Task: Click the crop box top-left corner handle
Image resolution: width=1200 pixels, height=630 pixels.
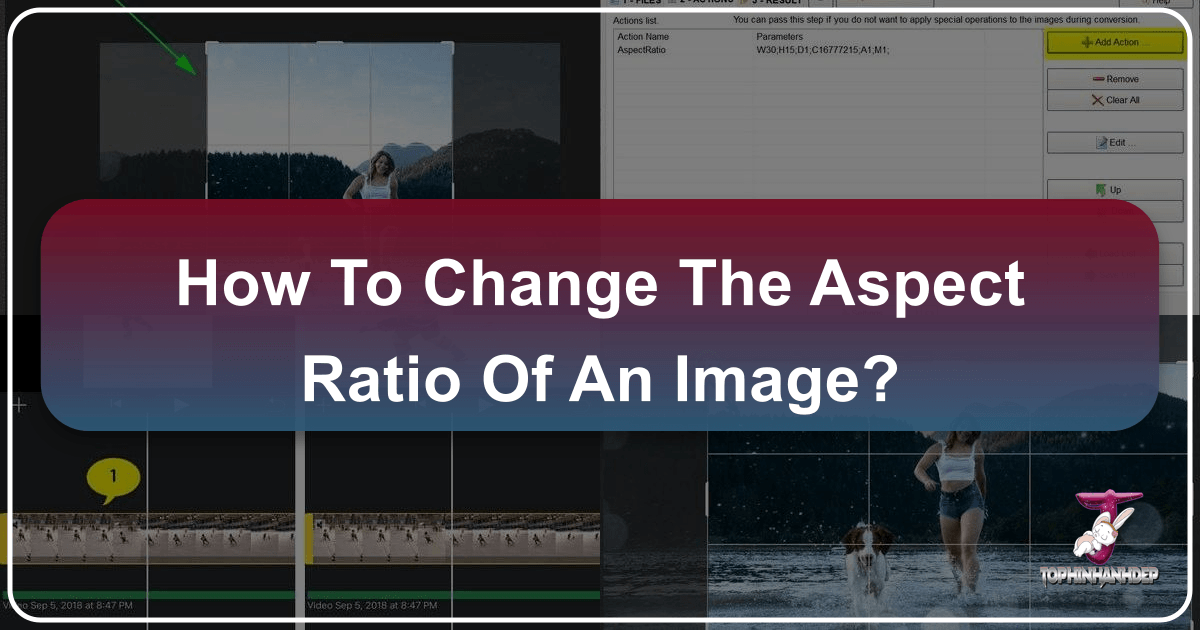Action: [x=209, y=46]
